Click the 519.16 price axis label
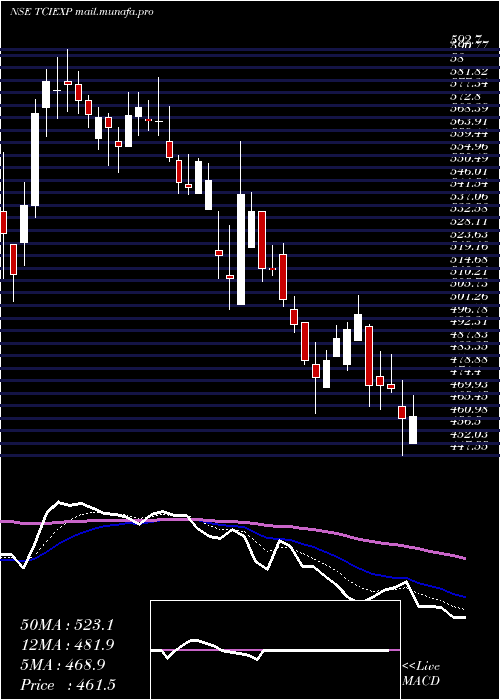Viewport: 500px width, 700px height. [x=469, y=246]
